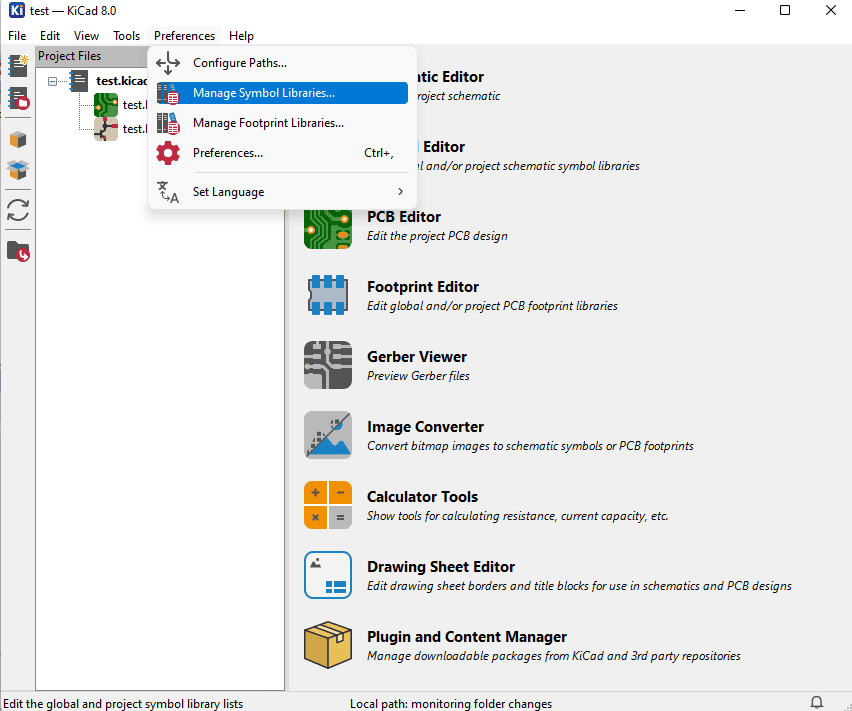Close the Preferences menu from menu bar

tap(184, 36)
